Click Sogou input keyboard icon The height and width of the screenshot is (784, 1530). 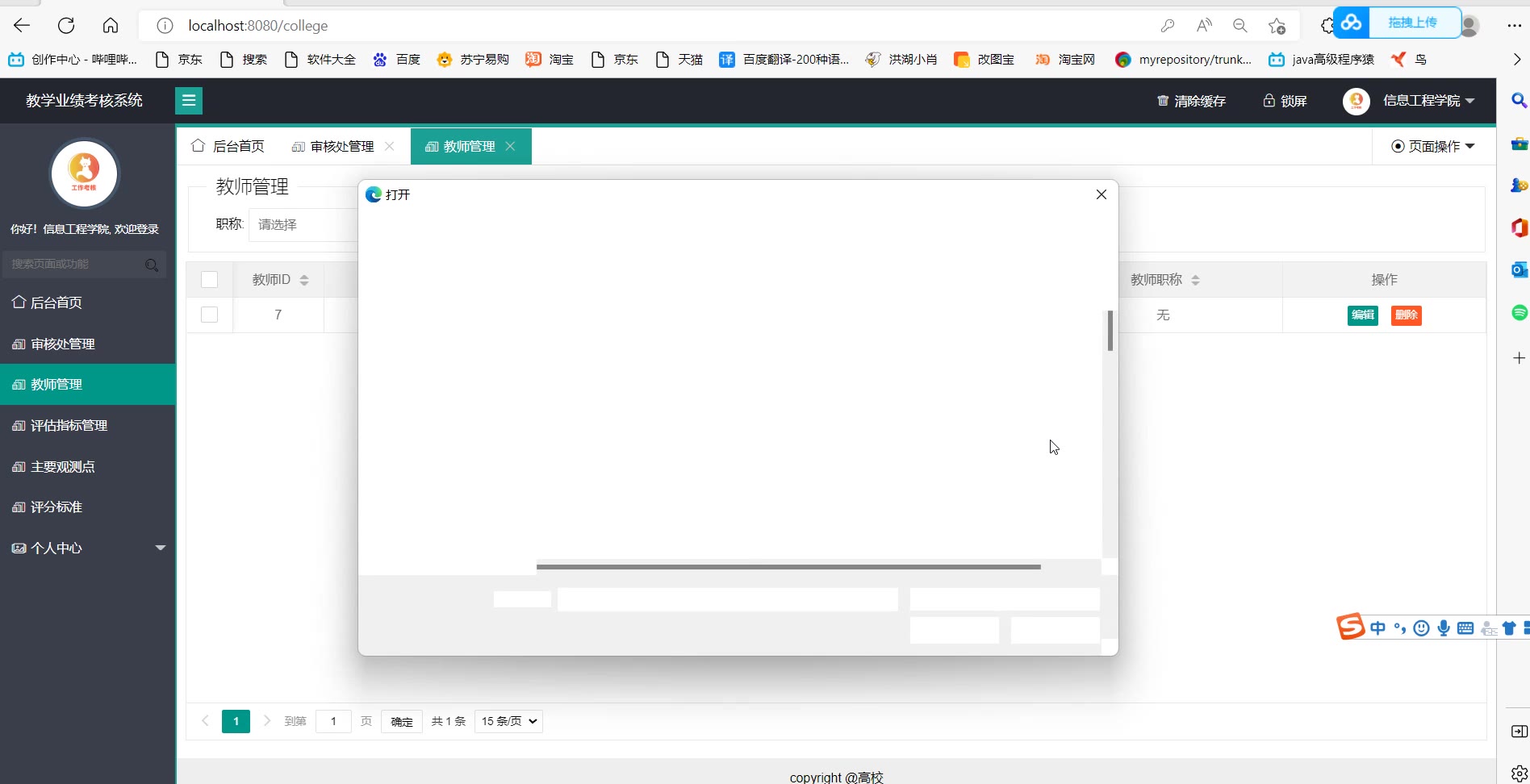pyautogui.click(x=1465, y=628)
